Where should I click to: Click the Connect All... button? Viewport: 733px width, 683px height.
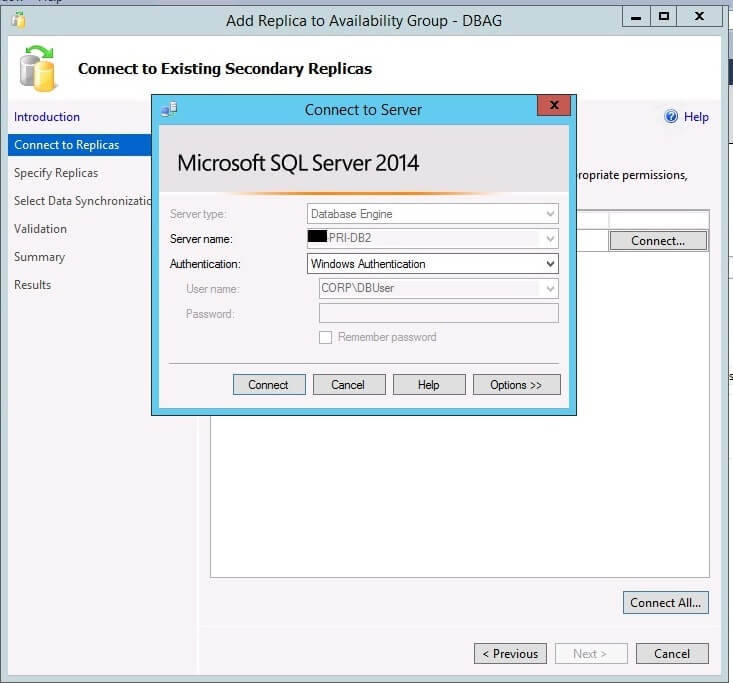click(665, 603)
